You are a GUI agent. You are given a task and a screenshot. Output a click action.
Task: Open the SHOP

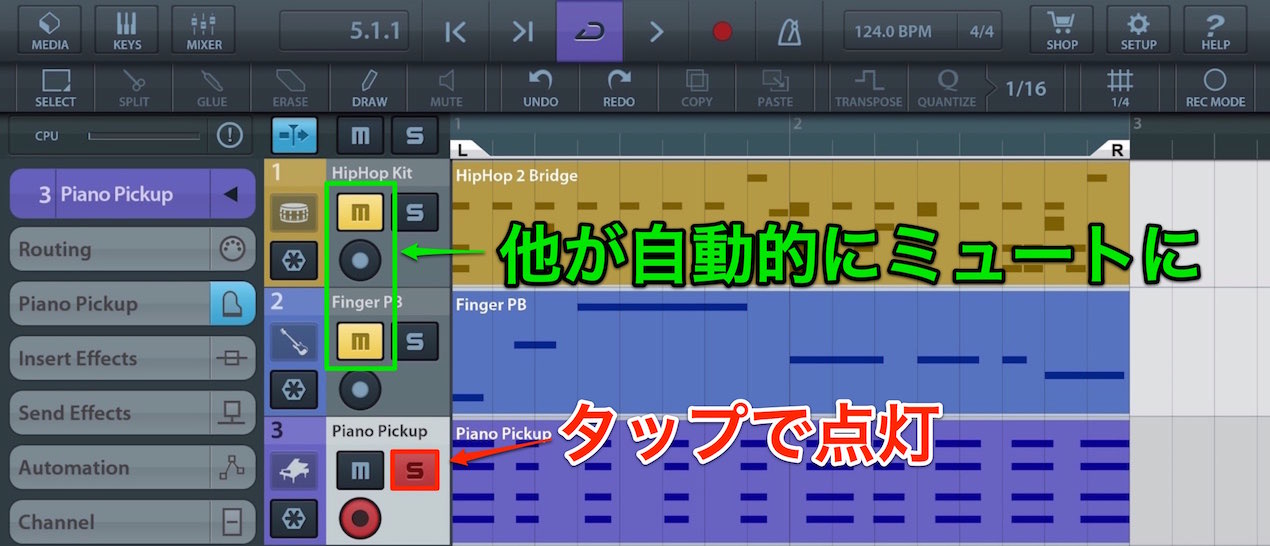(x=1062, y=30)
